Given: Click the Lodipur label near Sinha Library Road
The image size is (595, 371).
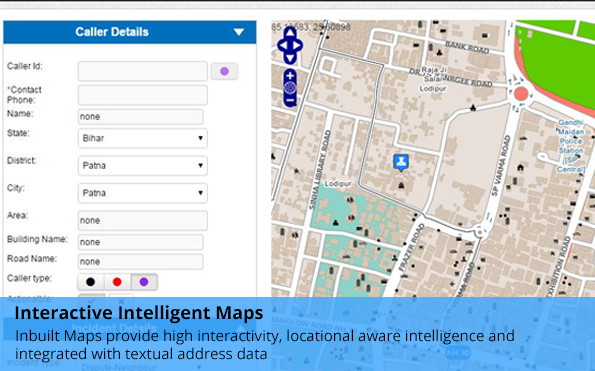Looking at the screenshot, I should point(338,184).
